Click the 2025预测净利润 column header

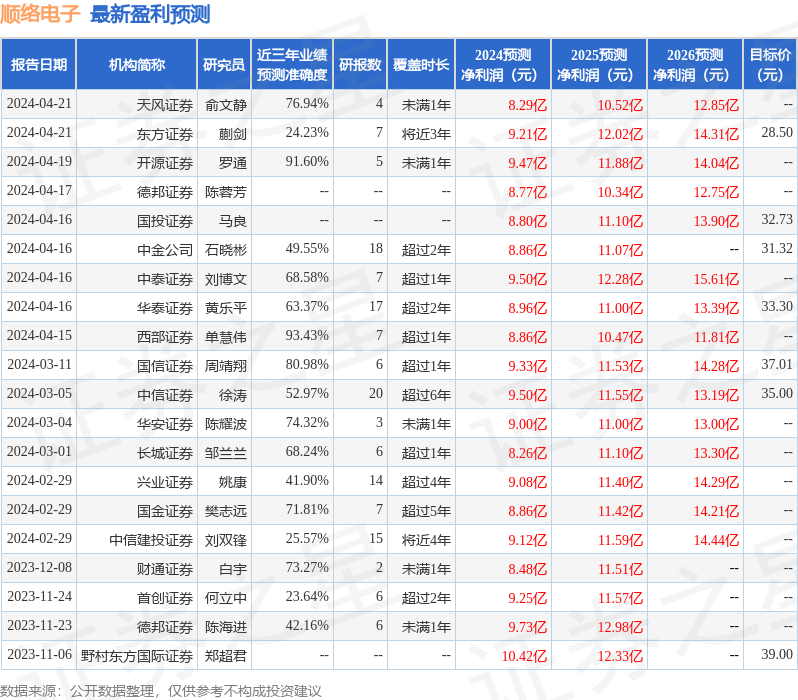point(599,65)
